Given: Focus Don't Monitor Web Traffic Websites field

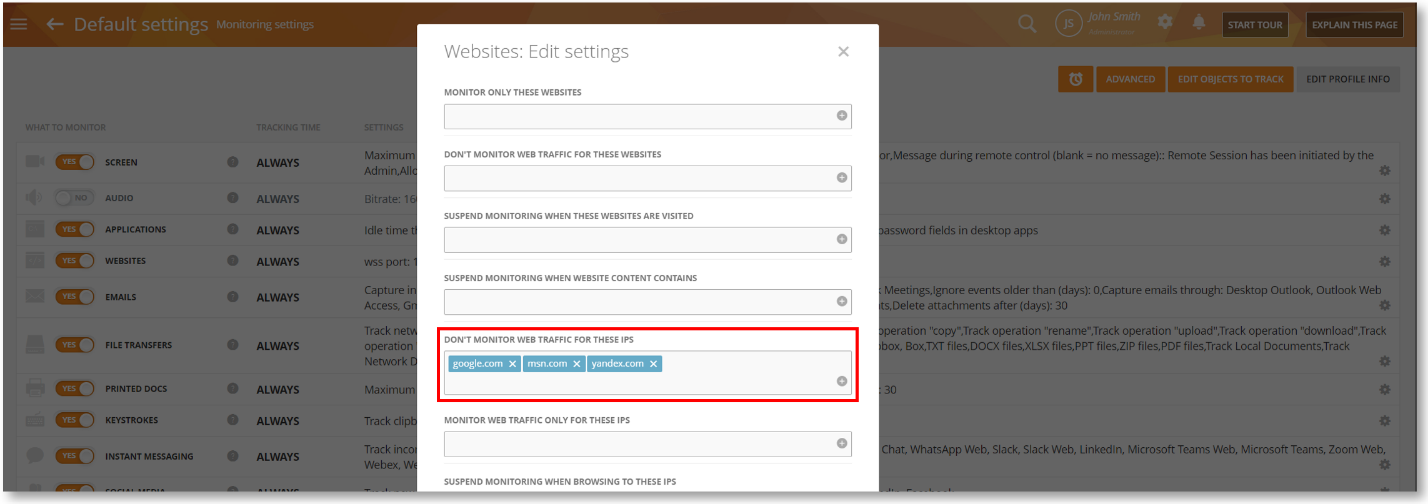Looking at the screenshot, I should tap(648, 178).
